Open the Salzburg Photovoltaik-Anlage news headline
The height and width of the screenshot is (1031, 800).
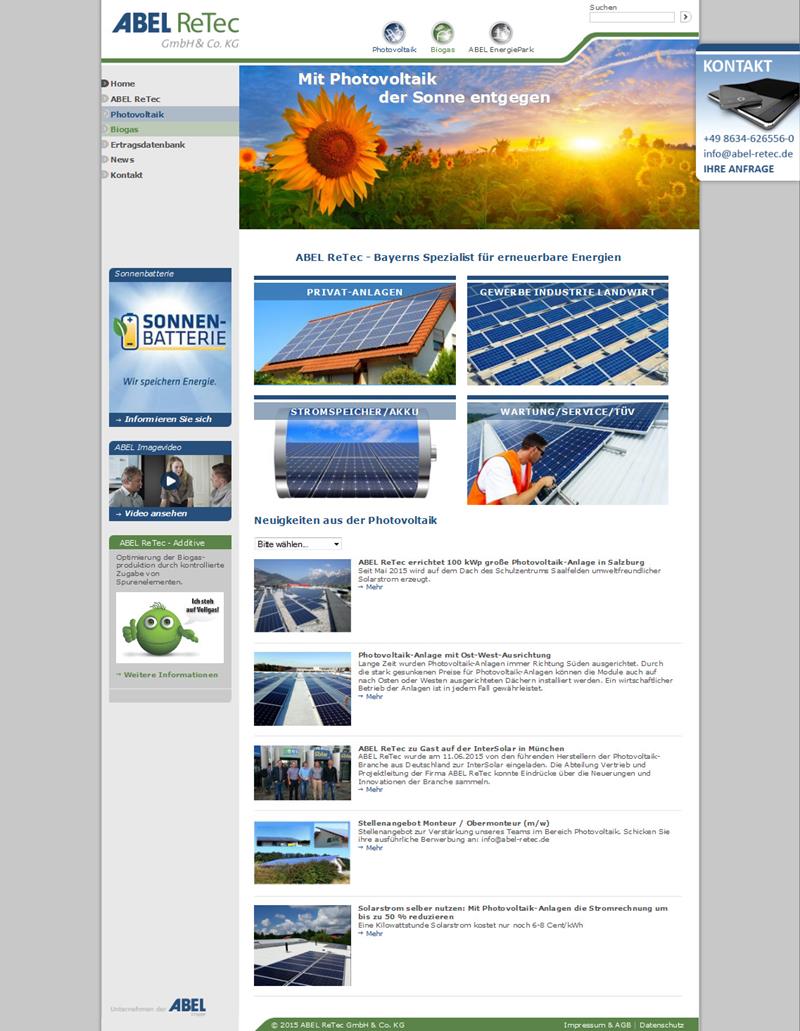coord(501,562)
